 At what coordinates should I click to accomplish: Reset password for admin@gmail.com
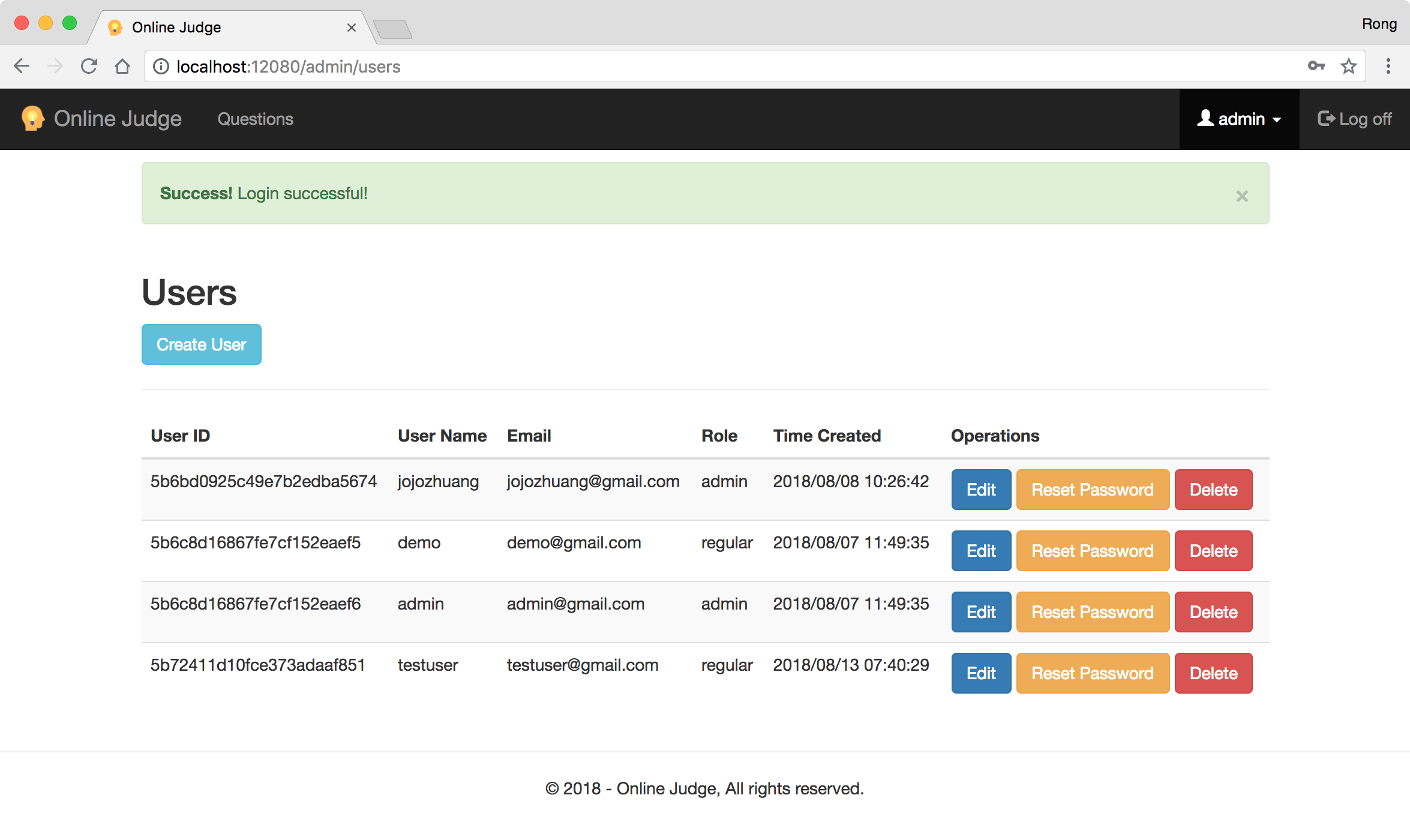pyautogui.click(x=1093, y=612)
